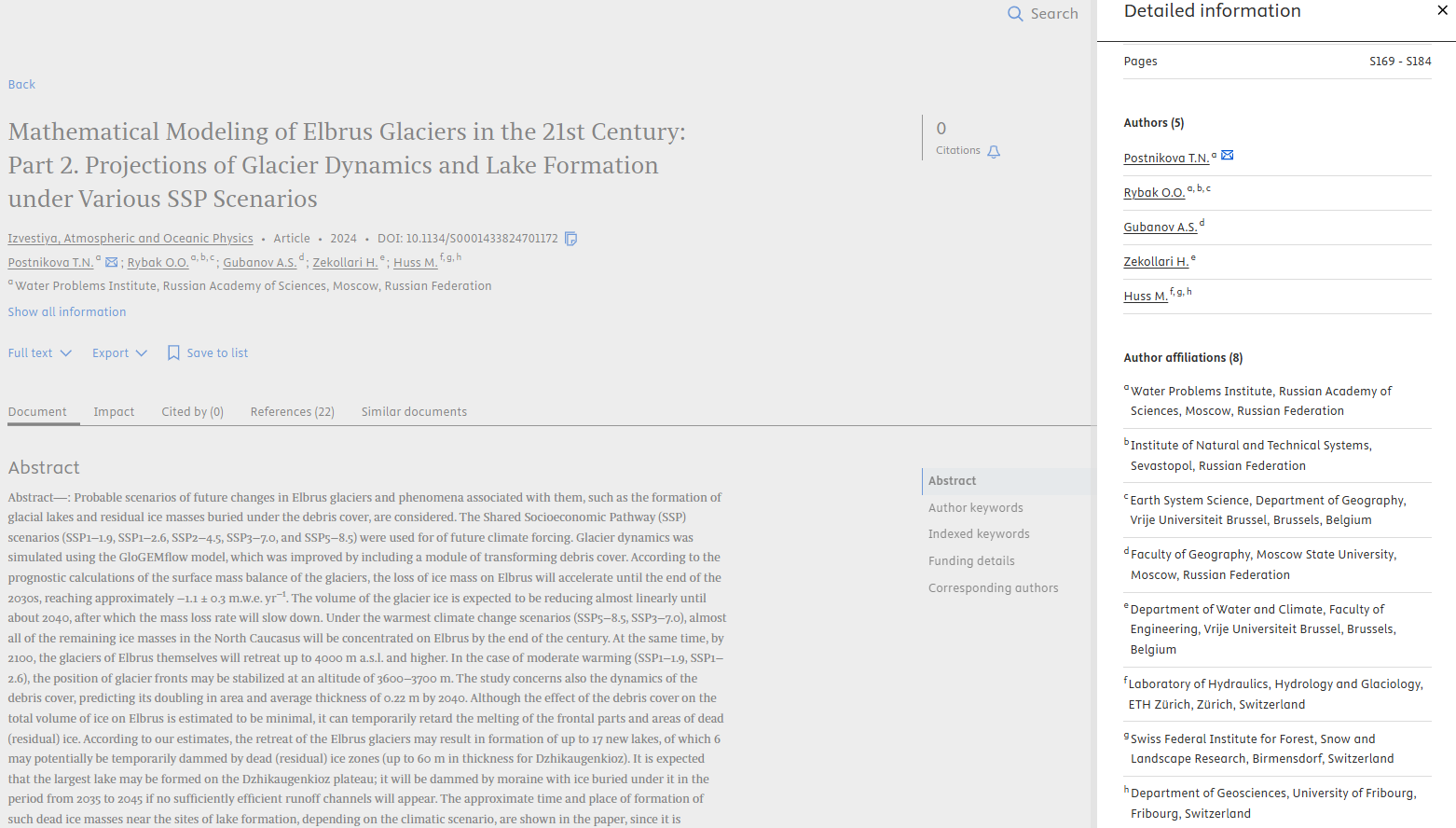Click the Search magnifier icon

pyautogui.click(x=1015, y=14)
